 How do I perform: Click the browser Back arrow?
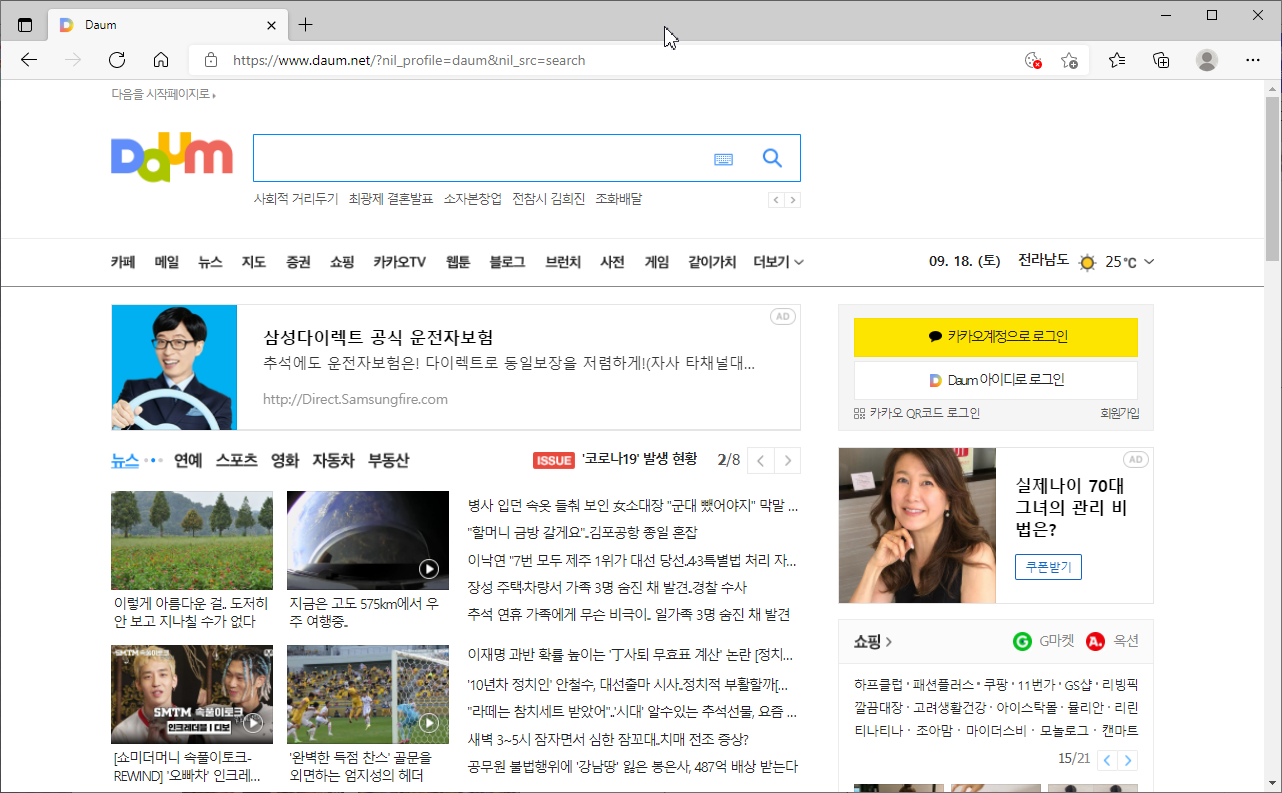click(29, 60)
